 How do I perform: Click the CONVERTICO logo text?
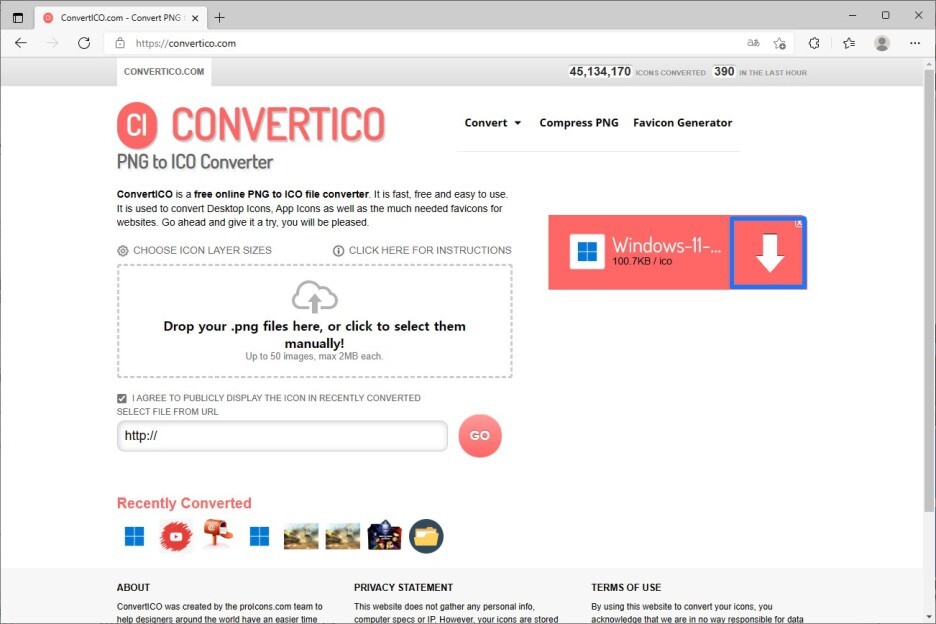[278, 124]
